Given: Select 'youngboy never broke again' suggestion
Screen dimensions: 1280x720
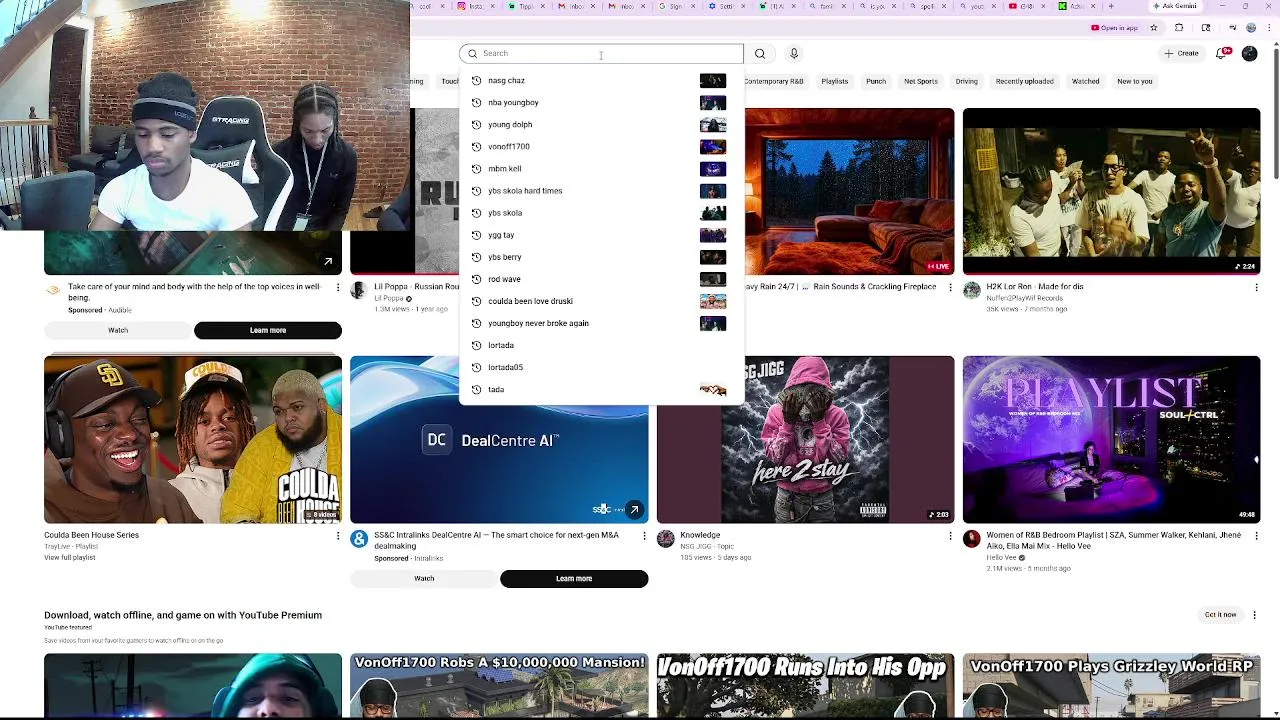Looking at the screenshot, I should click(x=601, y=322).
